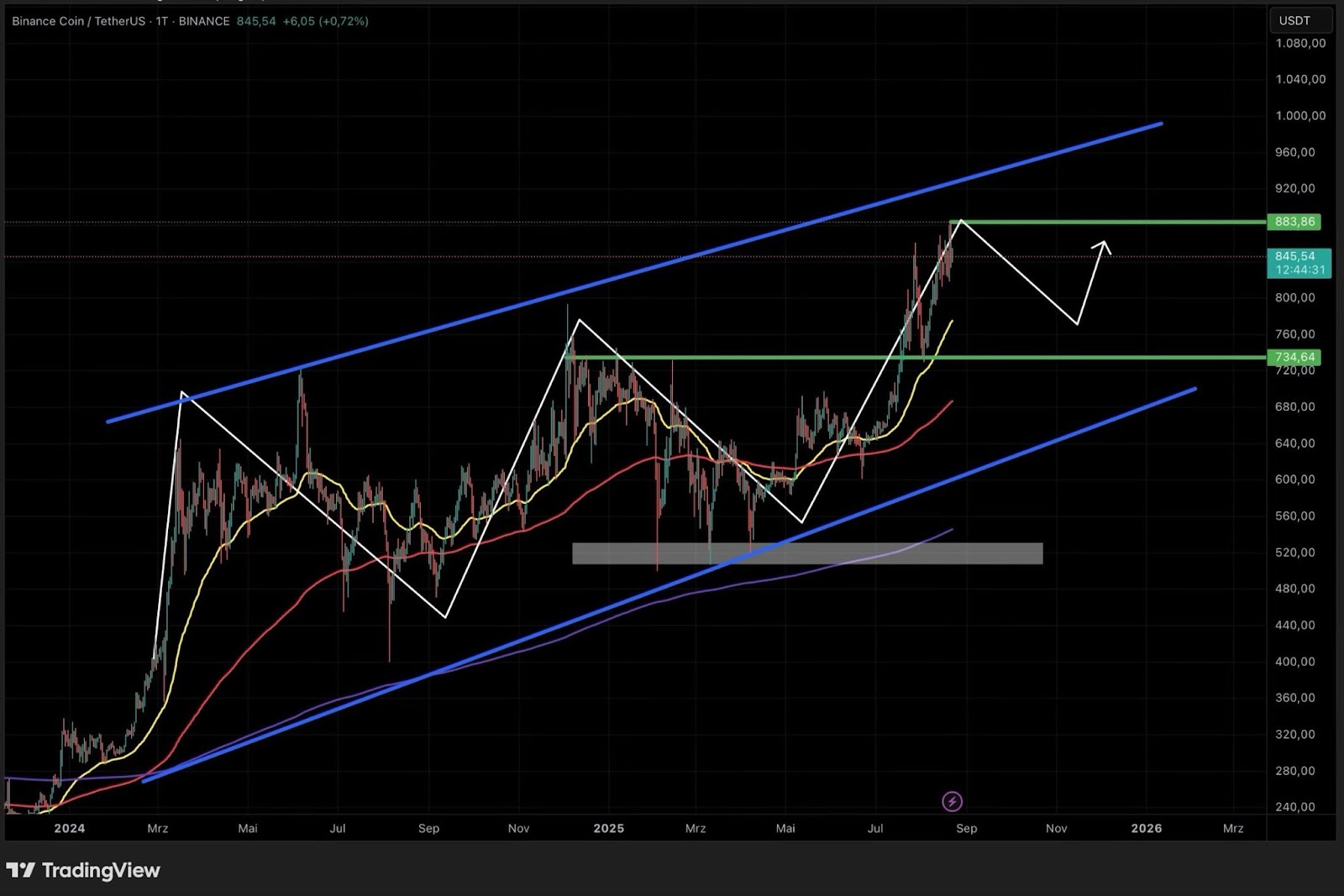Image resolution: width=1344 pixels, height=896 pixels.
Task: Click the purple lightning event icon
Action: (x=952, y=801)
